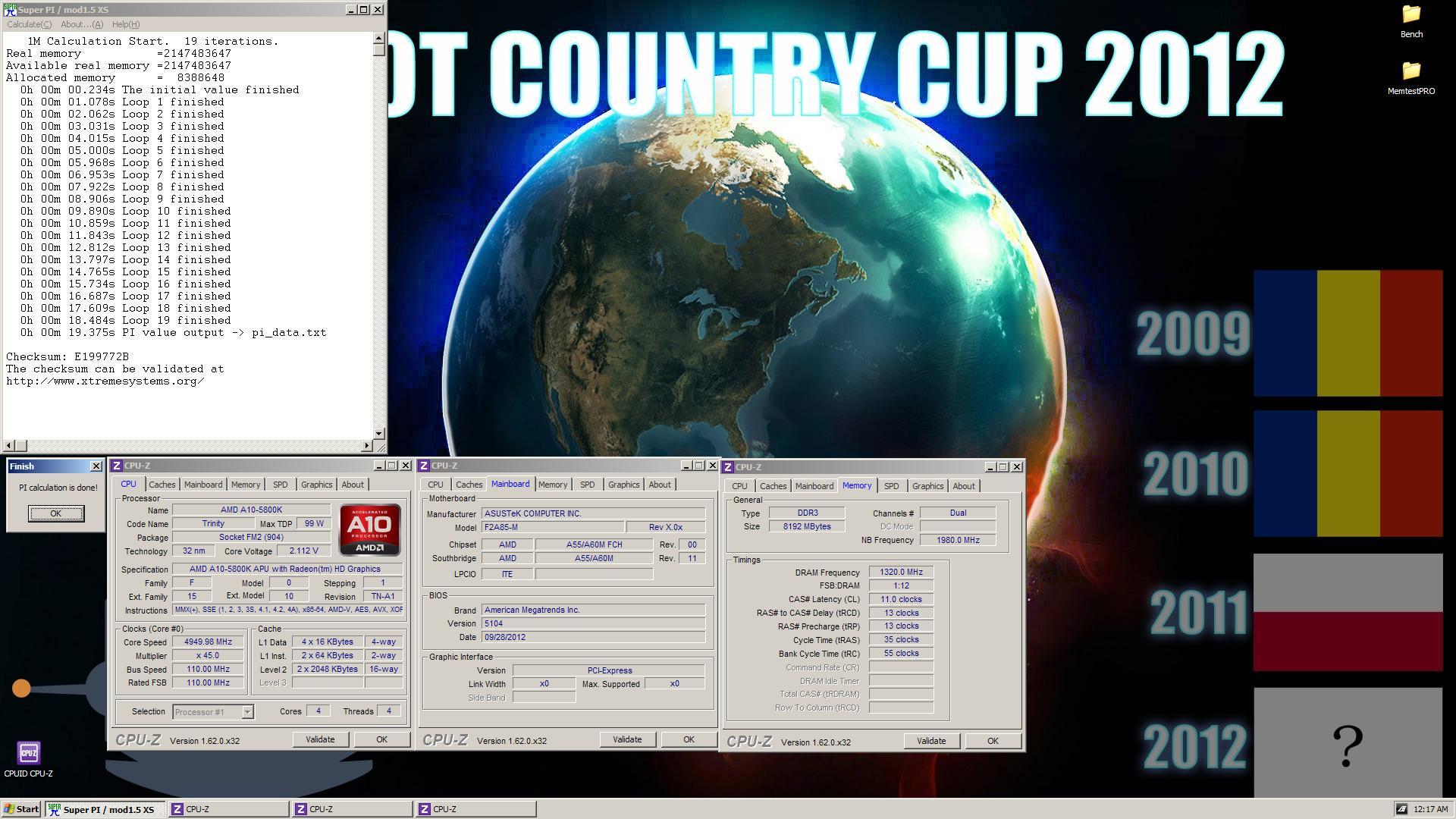Select CPU tab in Memory CPU-Z window
The height and width of the screenshot is (819, 1456).
pos(739,486)
